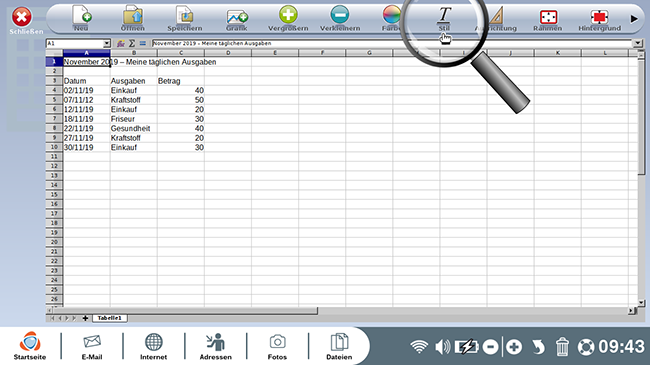Zoom in using the Vergrößern icon
Image resolution: width=650 pixels, height=365 pixels.
point(288,18)
